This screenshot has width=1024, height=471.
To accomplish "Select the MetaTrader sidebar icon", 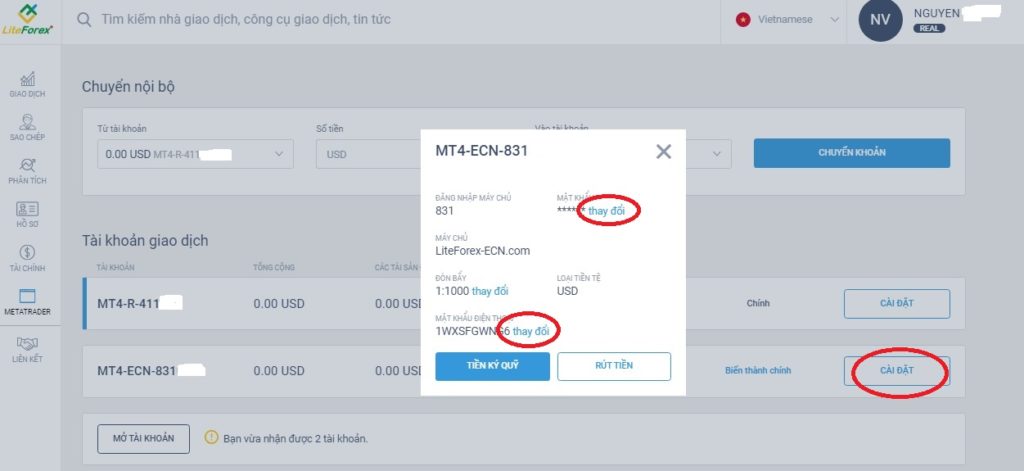I will 27,297.
